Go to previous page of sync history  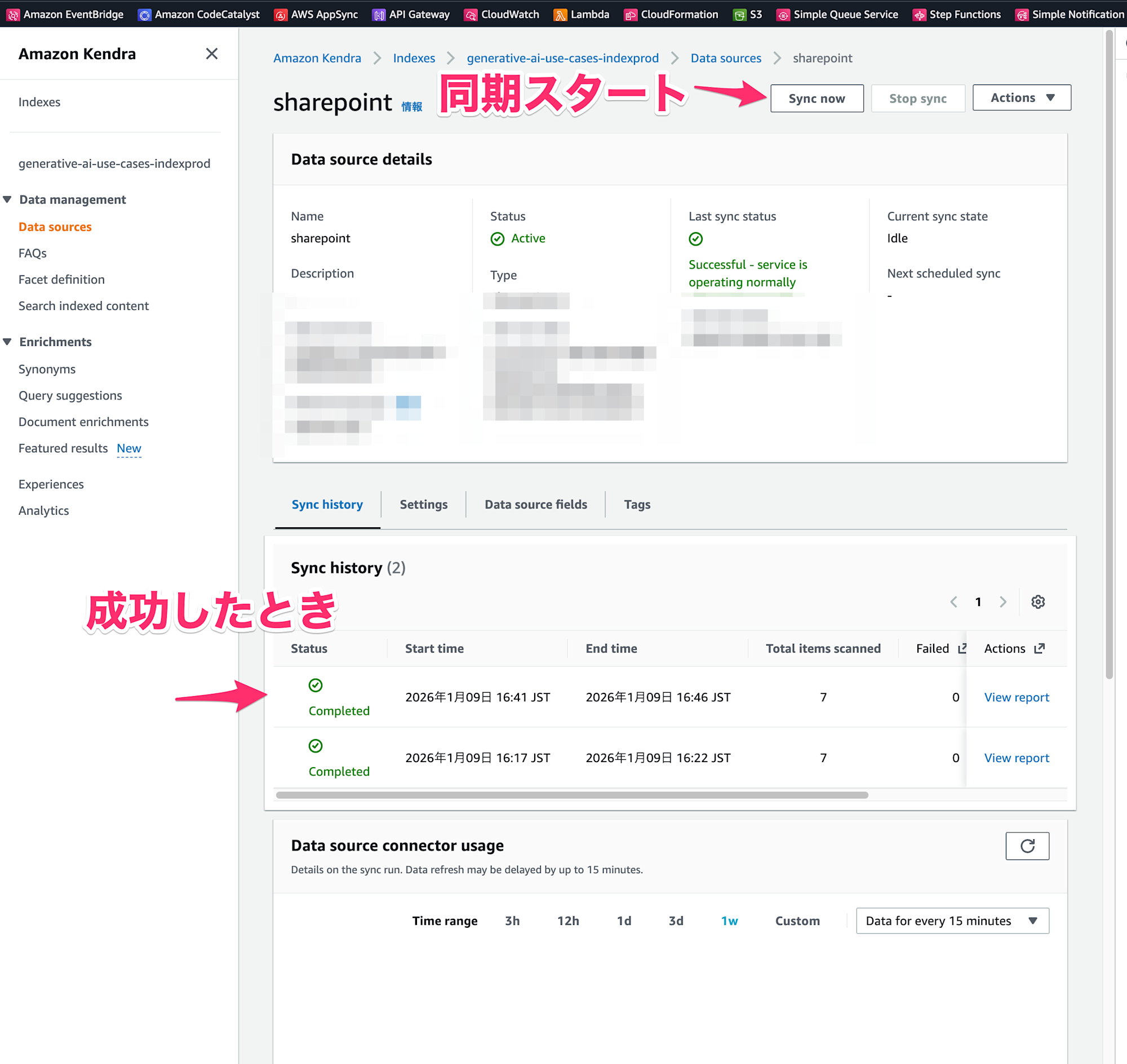[x=953, y=602]
